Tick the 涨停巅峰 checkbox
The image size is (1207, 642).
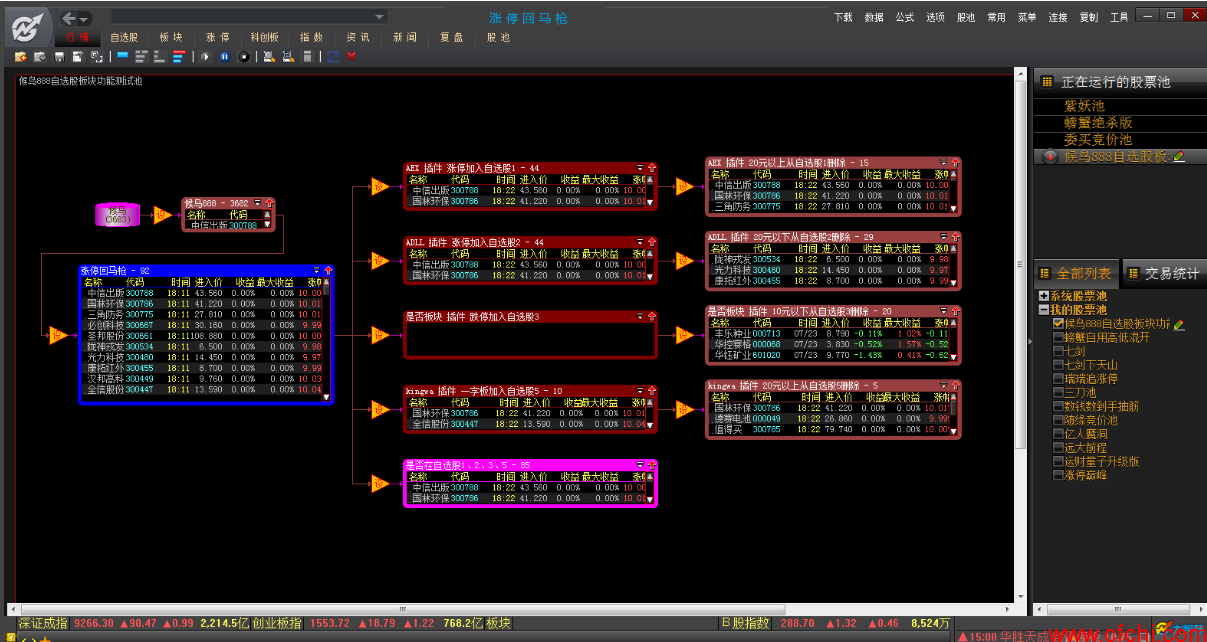click(x=1058, y=475)
